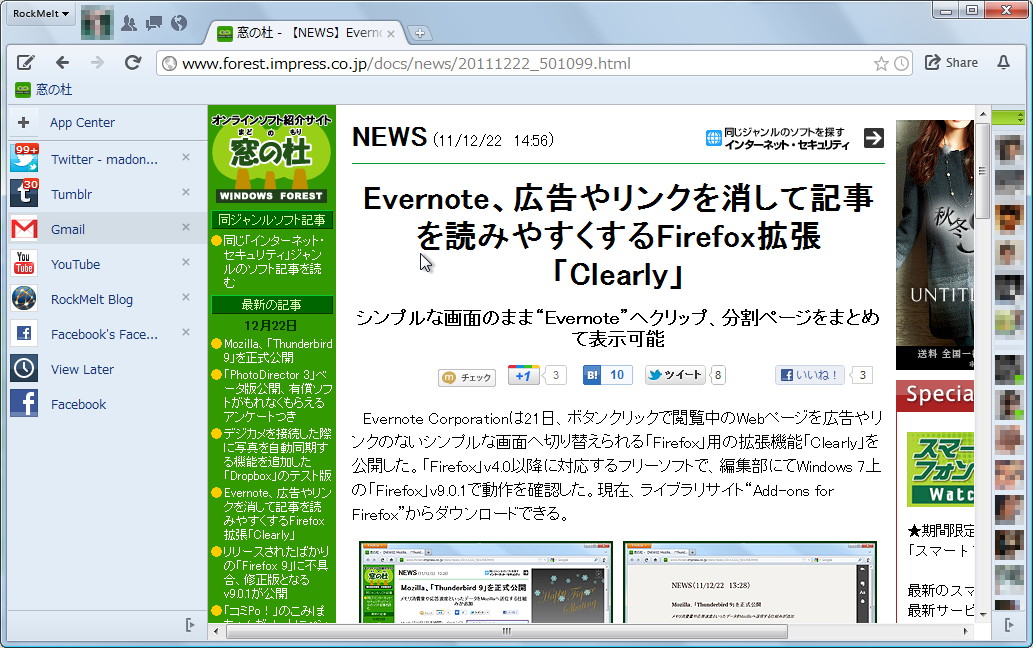Click the ツイート (Tweet) share button
This screenshot has height=648, width=1033.
coord(675,374)
